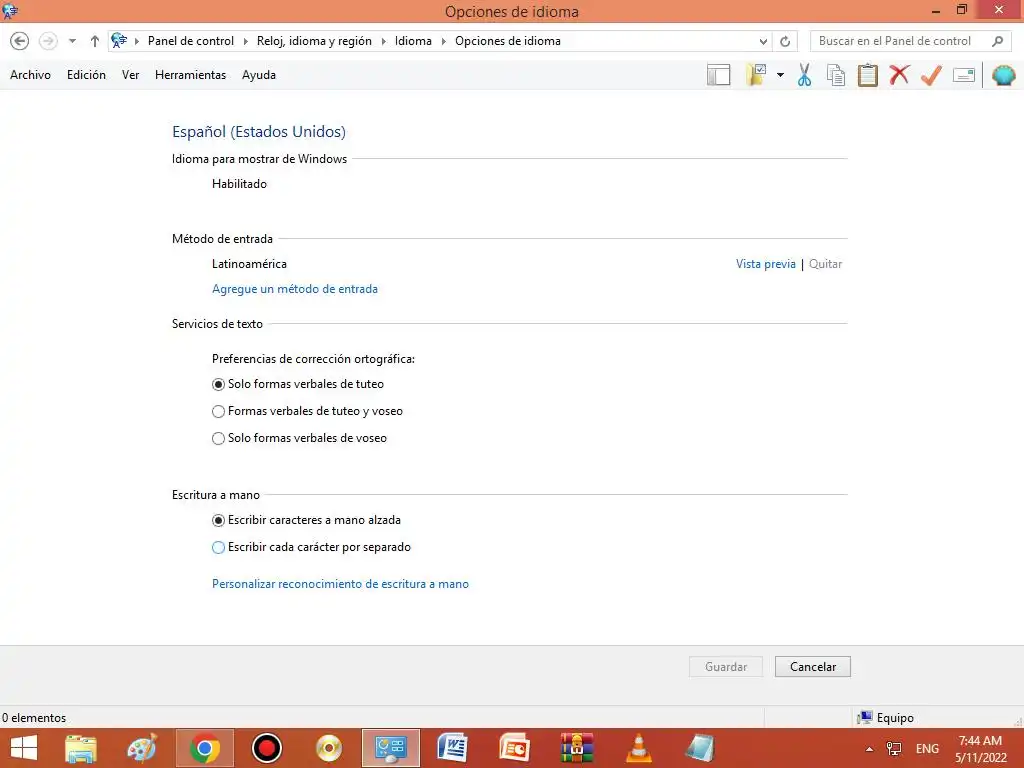Image resolution: width=1024 pixels, height=768 pixels.
Task: Show hidden system tray icons
Action: [869, 749]
